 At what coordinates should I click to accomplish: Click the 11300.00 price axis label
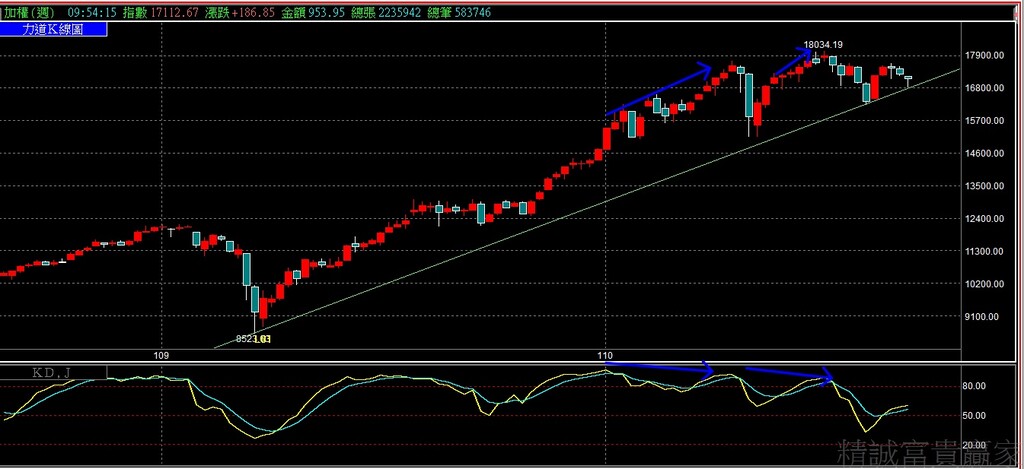coord(985,251)
